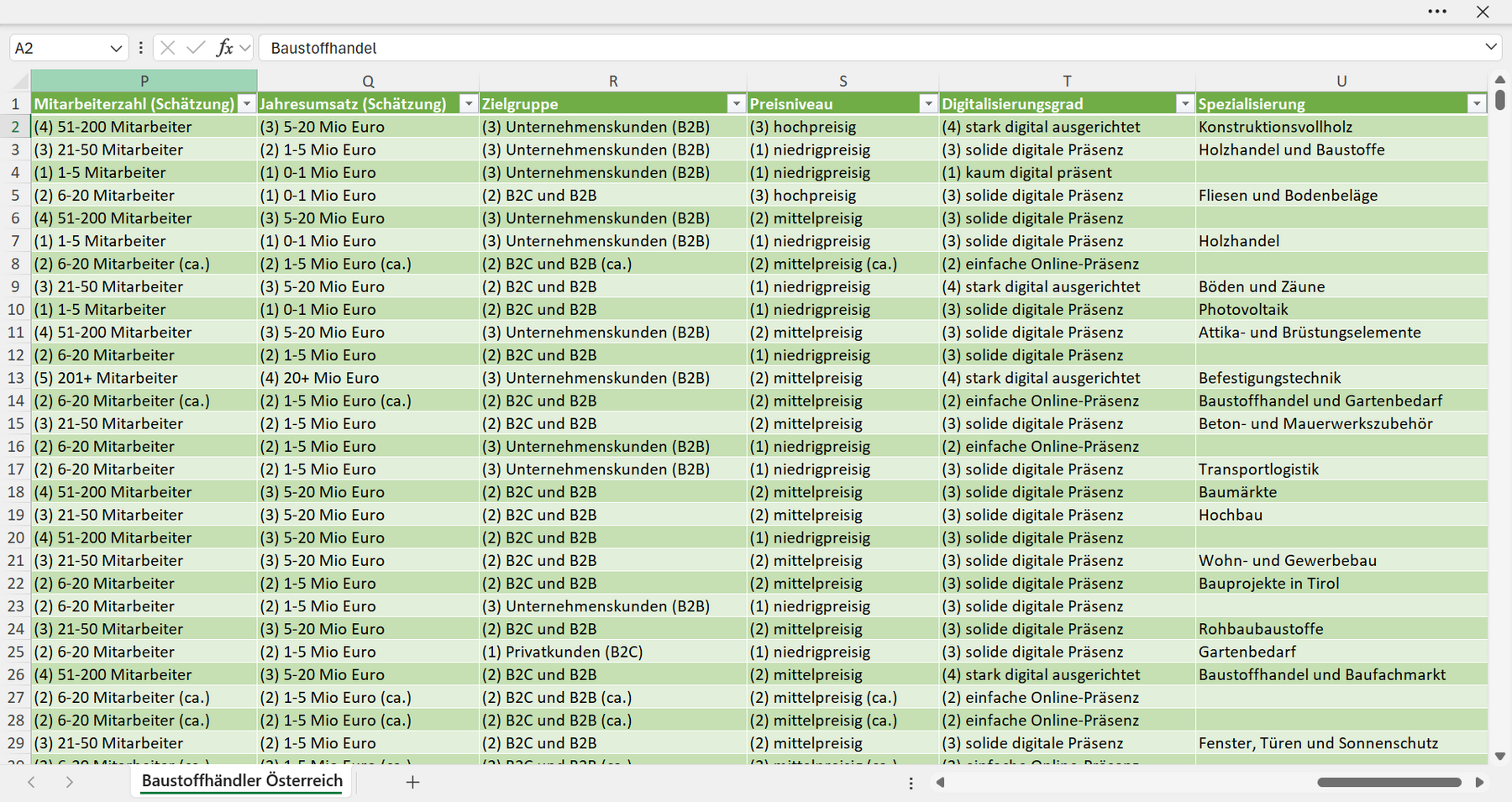Viewport: 1512px width, 802px height.
Task: Select the cell reading (1) Privatkunden (B2C)
Action: pyautogui.click(x=613, y=652)
